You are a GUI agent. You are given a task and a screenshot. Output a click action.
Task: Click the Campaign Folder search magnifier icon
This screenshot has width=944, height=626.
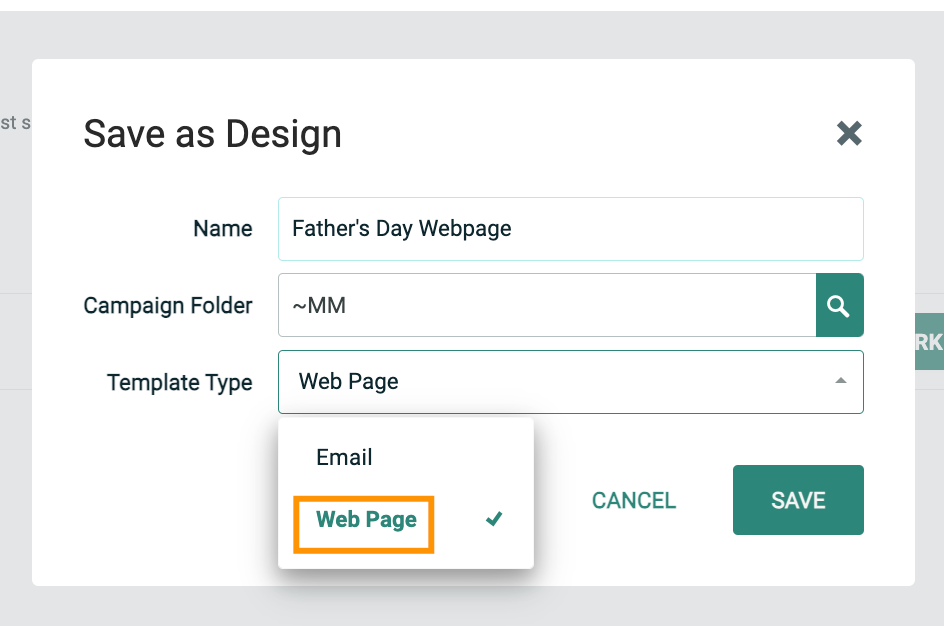click(839, 306)
